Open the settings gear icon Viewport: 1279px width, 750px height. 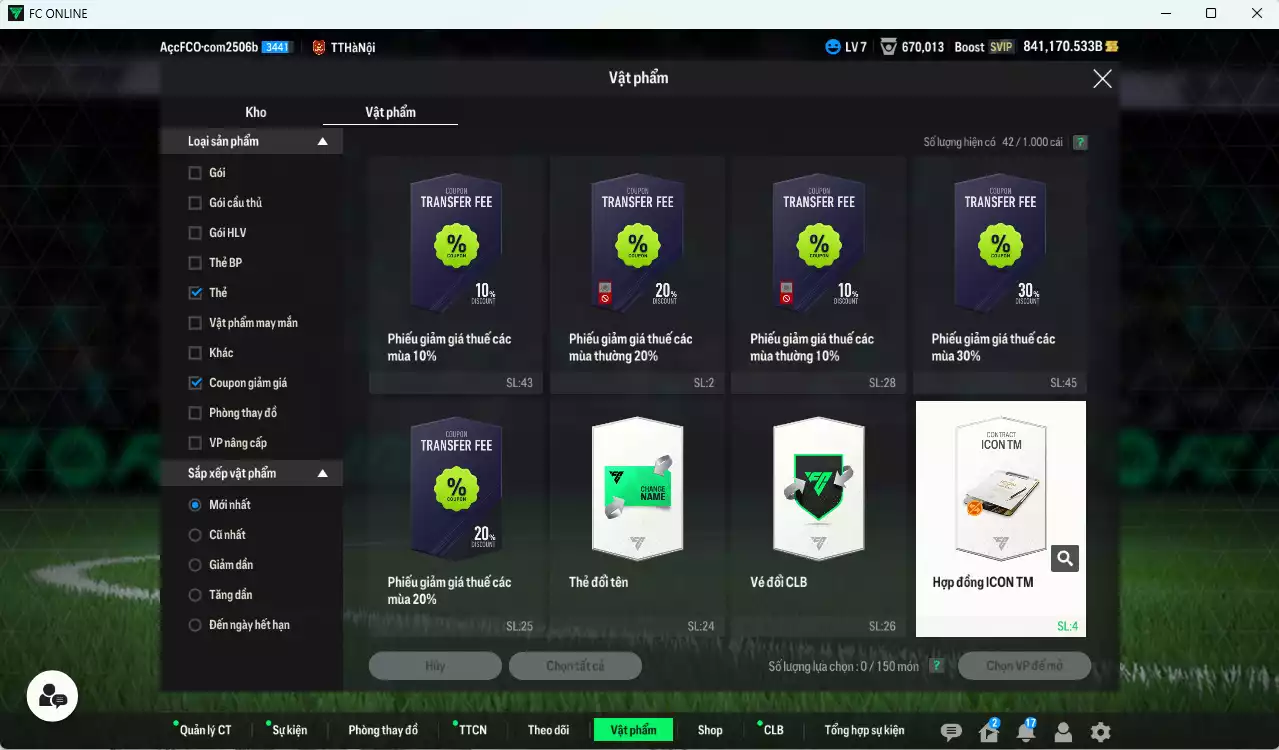click(1100, 732)
